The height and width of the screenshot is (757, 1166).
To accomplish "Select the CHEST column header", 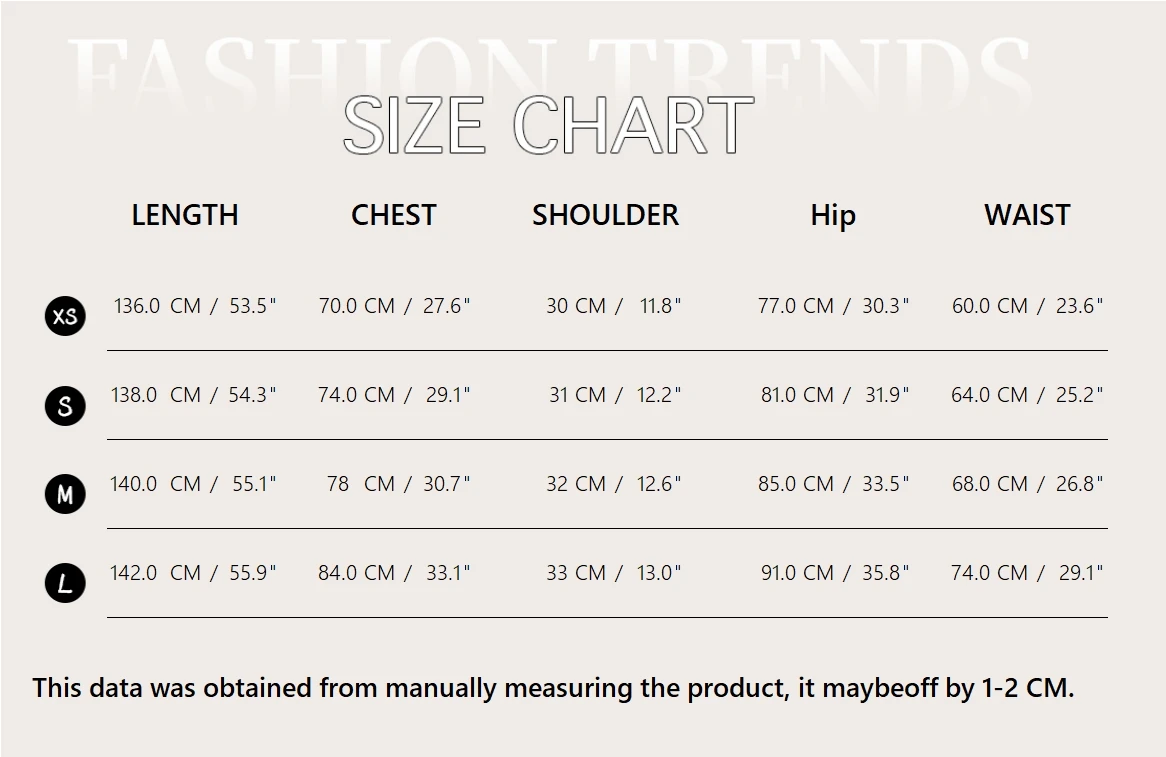I will [x=394, y=215].
